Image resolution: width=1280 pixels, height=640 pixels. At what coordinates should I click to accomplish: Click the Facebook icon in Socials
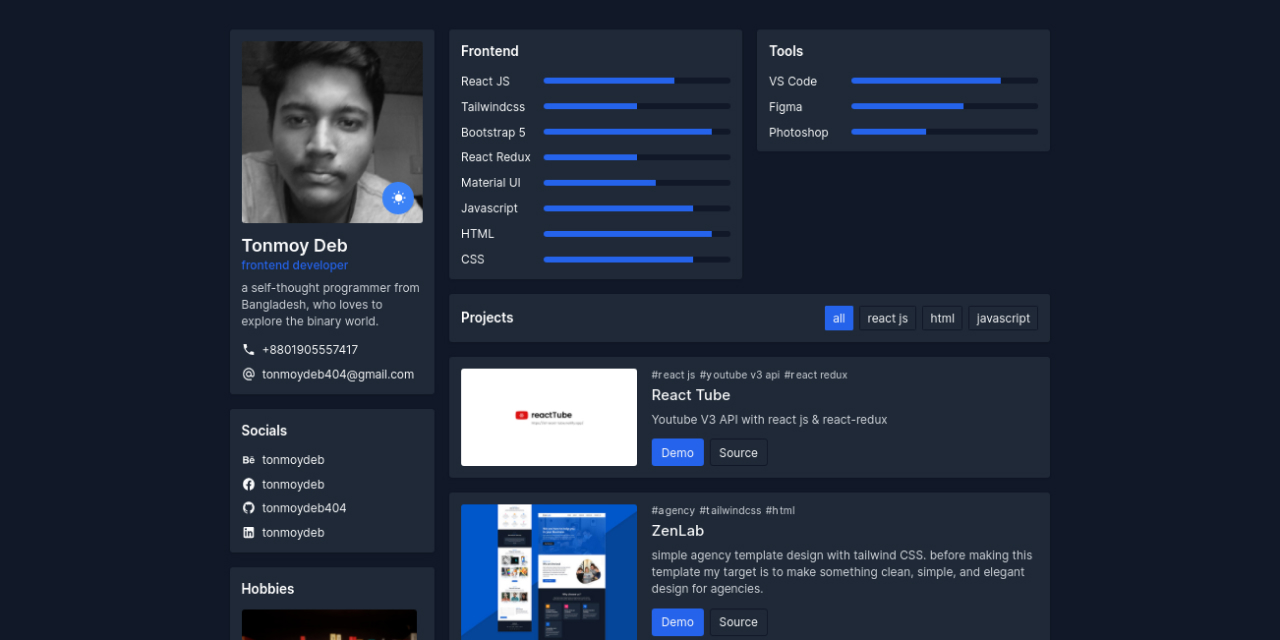click(249, 484)
